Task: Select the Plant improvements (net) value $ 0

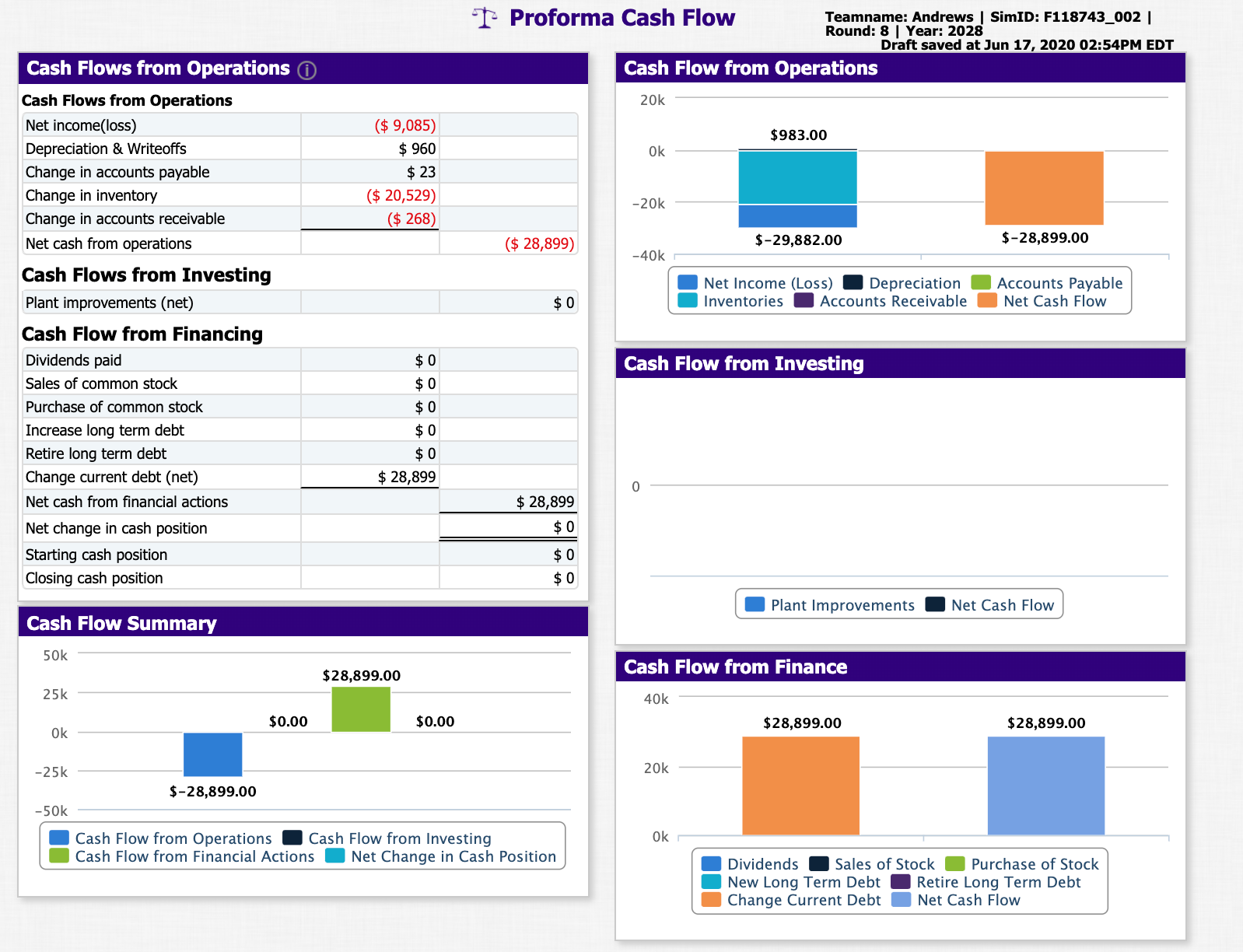Action: (x=564, y=303)
